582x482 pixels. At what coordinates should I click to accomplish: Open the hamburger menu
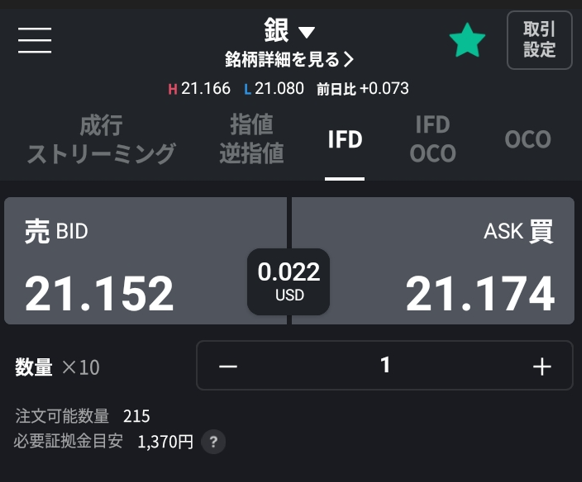click(35, 40)
